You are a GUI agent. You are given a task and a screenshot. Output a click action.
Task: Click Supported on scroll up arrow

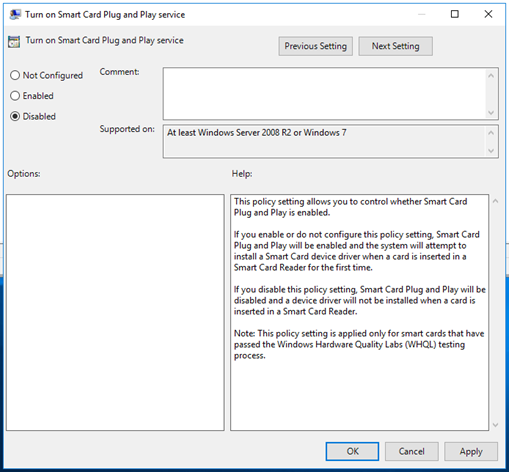(491, 133)
